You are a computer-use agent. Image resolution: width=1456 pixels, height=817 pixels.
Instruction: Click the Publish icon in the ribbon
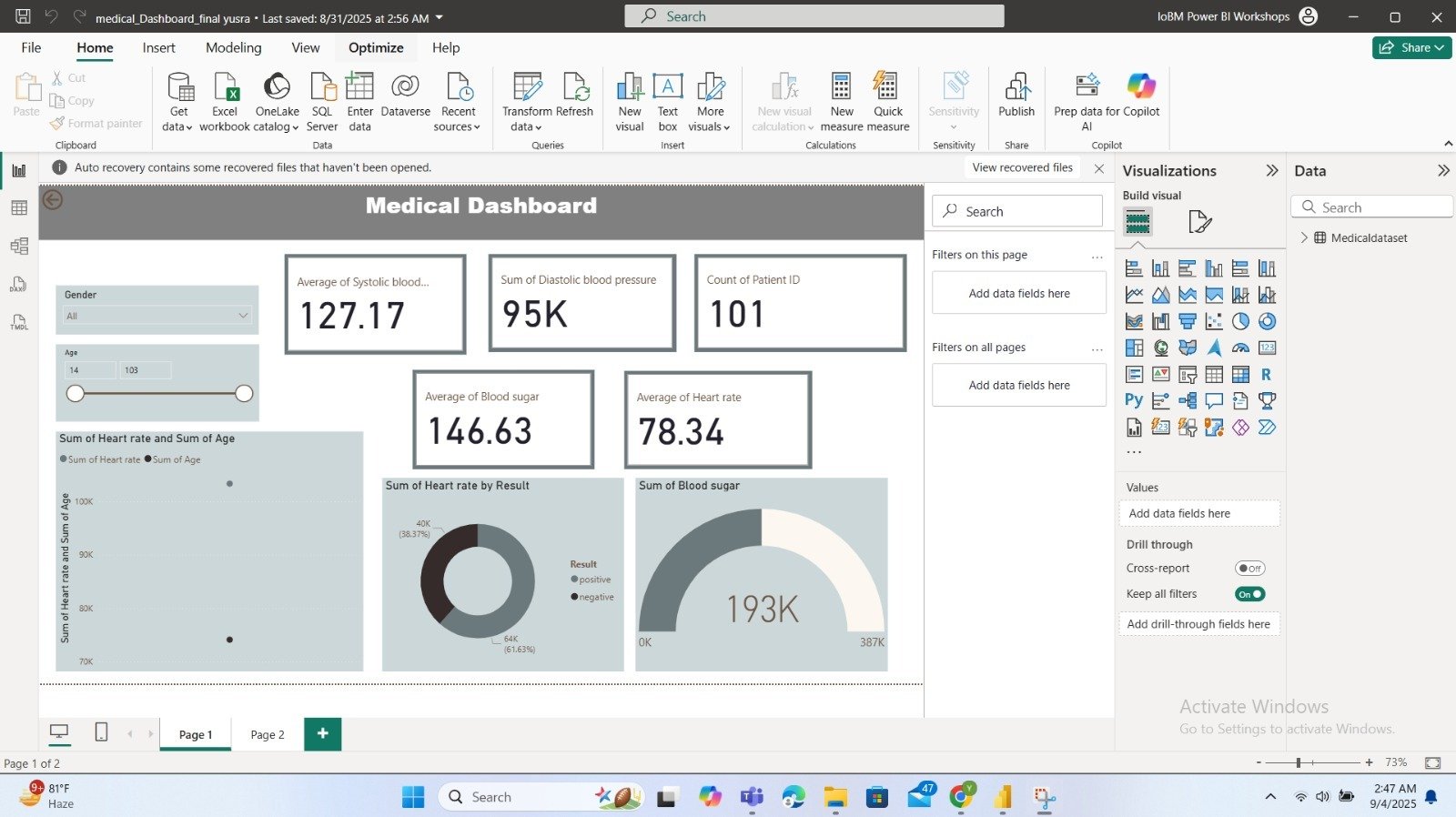(x=1016, y=87)
